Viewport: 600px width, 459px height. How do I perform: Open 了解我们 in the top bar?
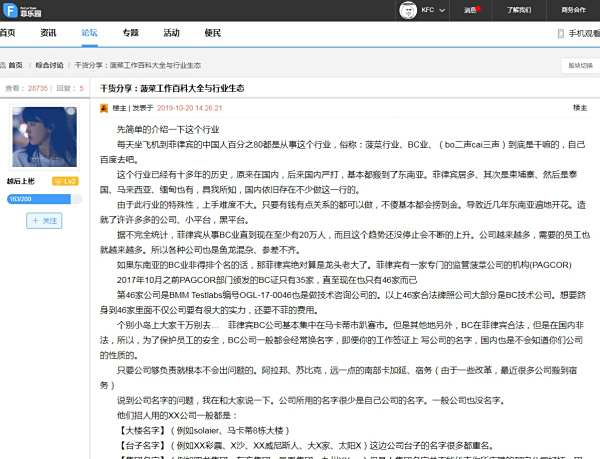point(519,10)
